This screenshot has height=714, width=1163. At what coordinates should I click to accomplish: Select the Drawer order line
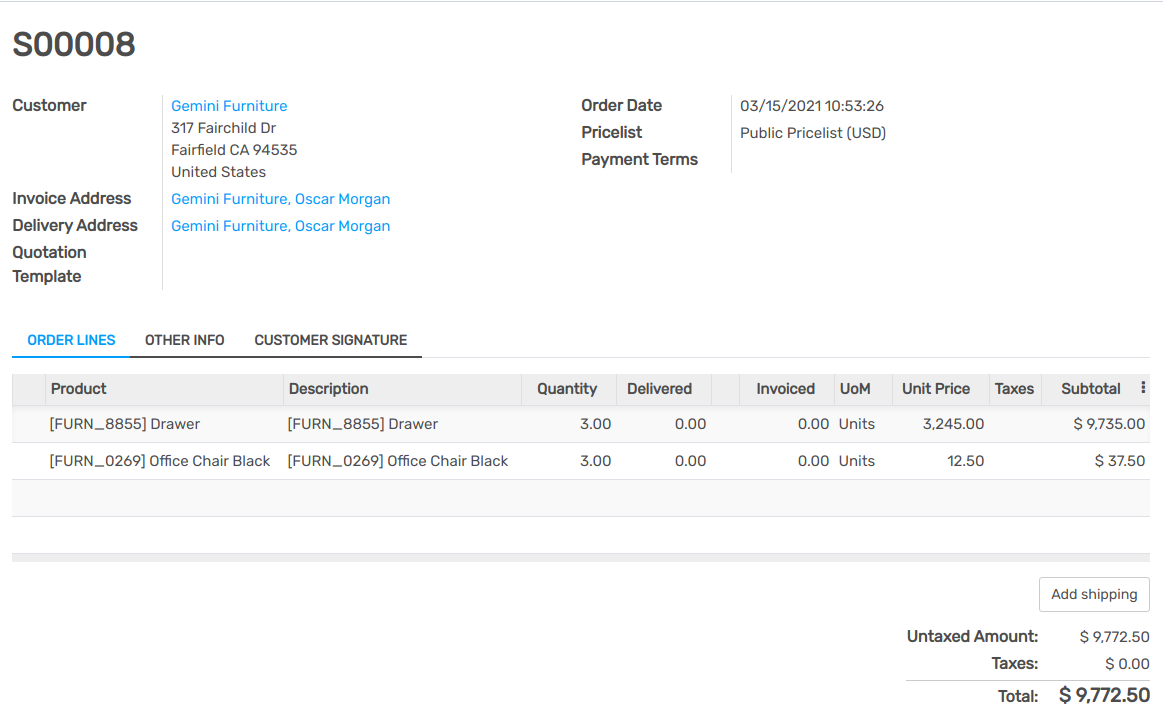[x=125, y=424]
